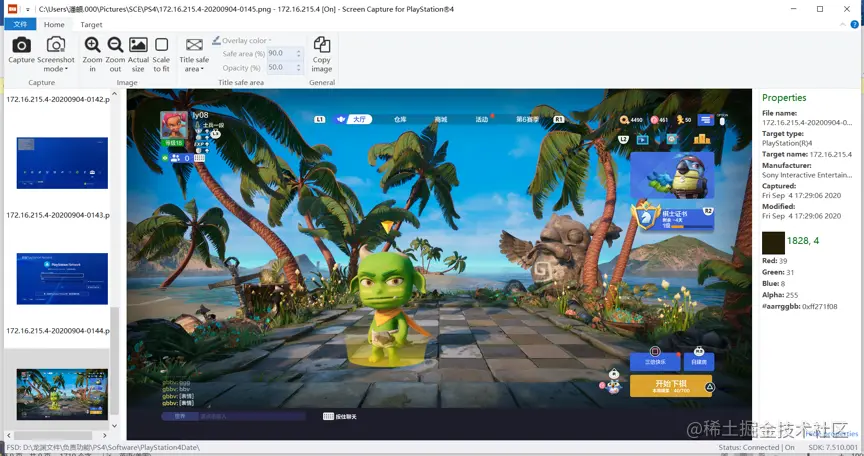Click the vertical scrollbar thumb of thumbnail list
The height and width of the screenshot is (456, 864).
[x=115, y=361]
